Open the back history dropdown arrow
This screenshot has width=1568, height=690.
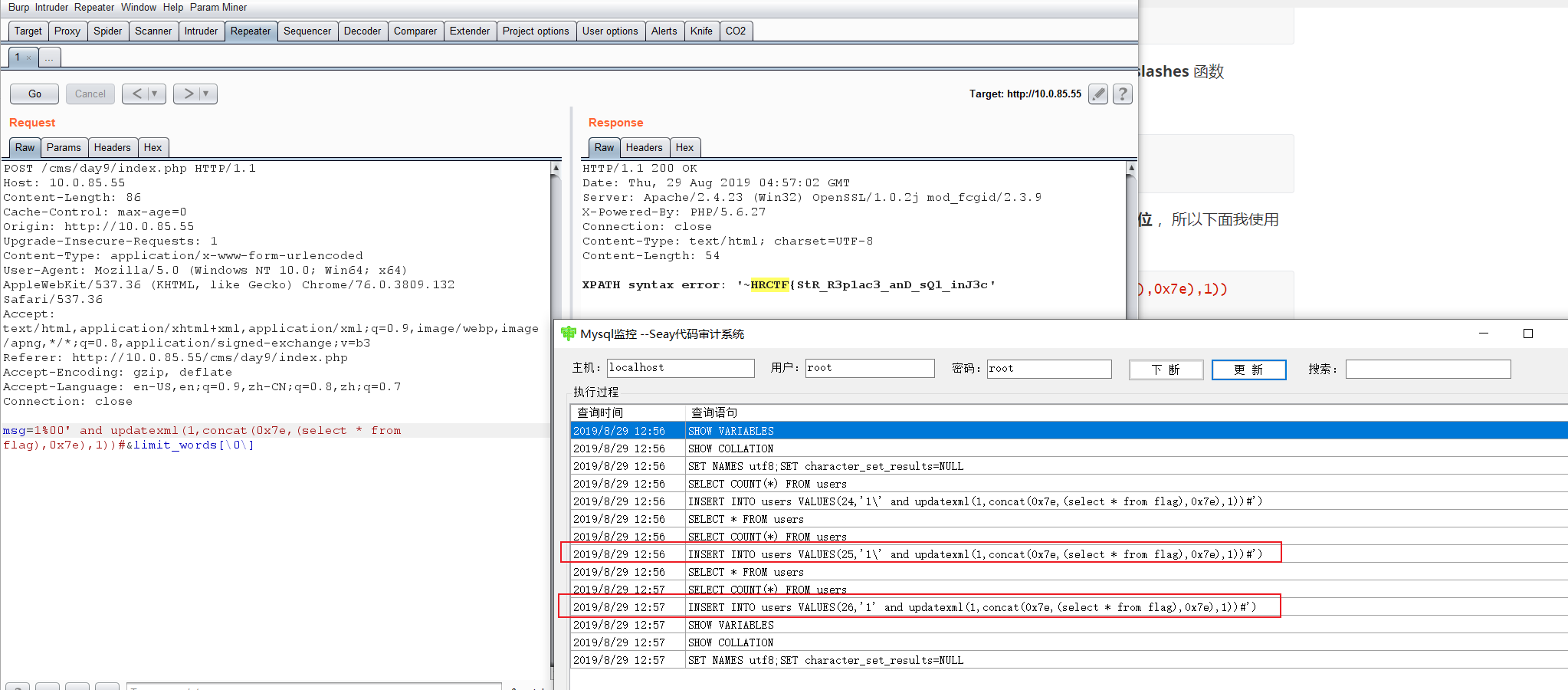pyautogui.click(x=156, y=94)
